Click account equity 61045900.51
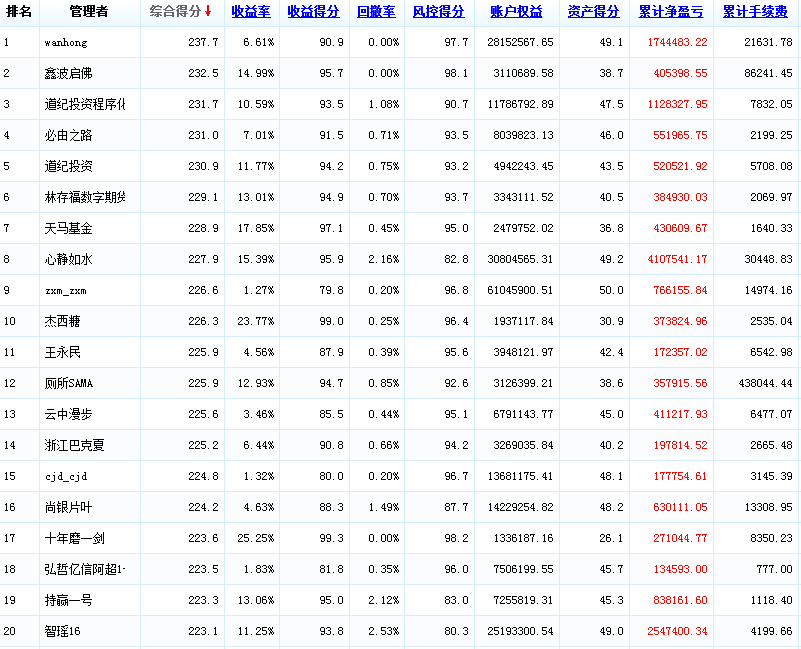The height and width of the screenshot is (649, 801). [x=520, y=290]
